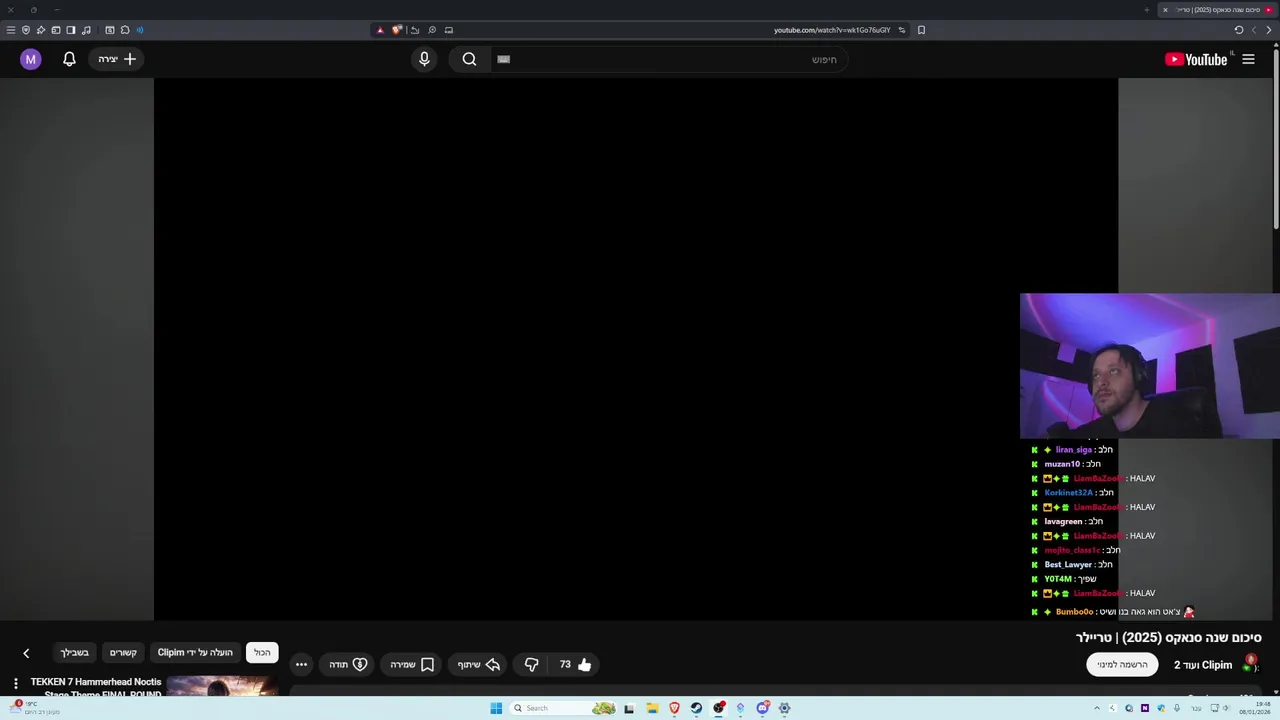The image size is (1280, 720).
Task: Click the webcam overlay of streamer
Action: point(1150,366)
